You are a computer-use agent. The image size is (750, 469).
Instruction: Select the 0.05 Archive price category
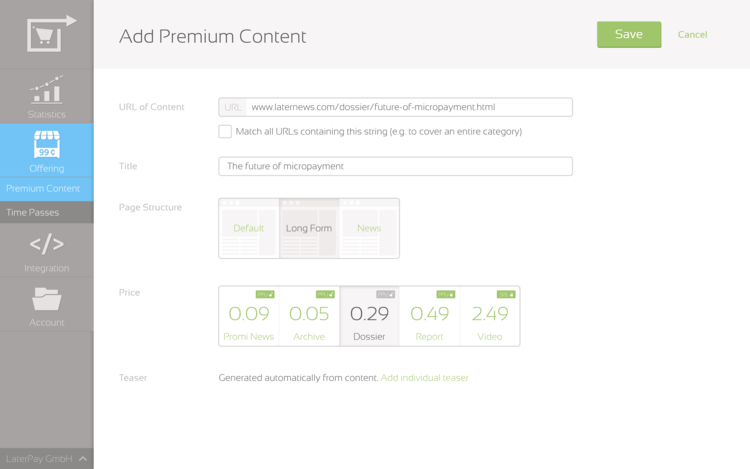tap(309, 316)
